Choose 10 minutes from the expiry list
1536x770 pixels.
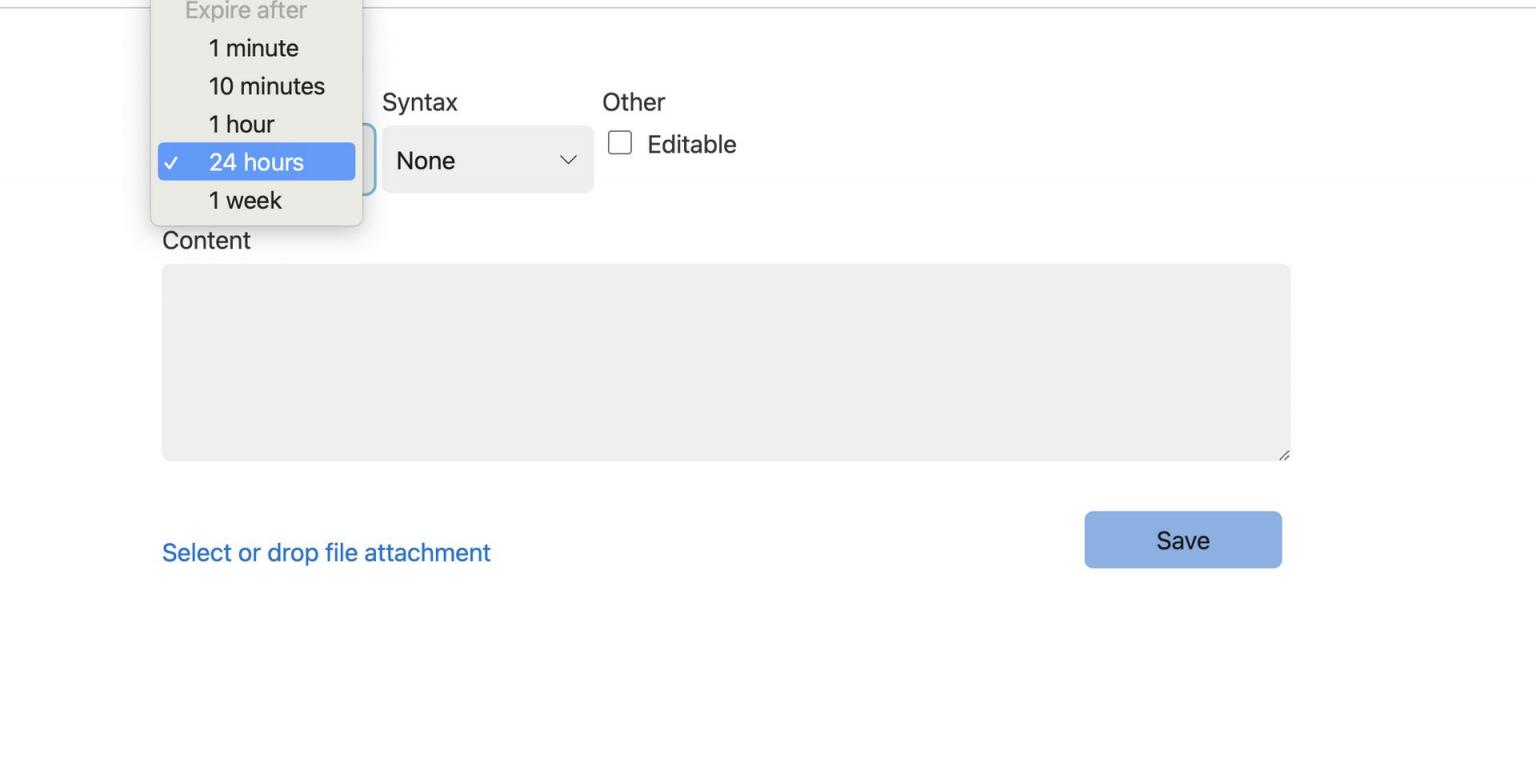[x=266, y=86]
